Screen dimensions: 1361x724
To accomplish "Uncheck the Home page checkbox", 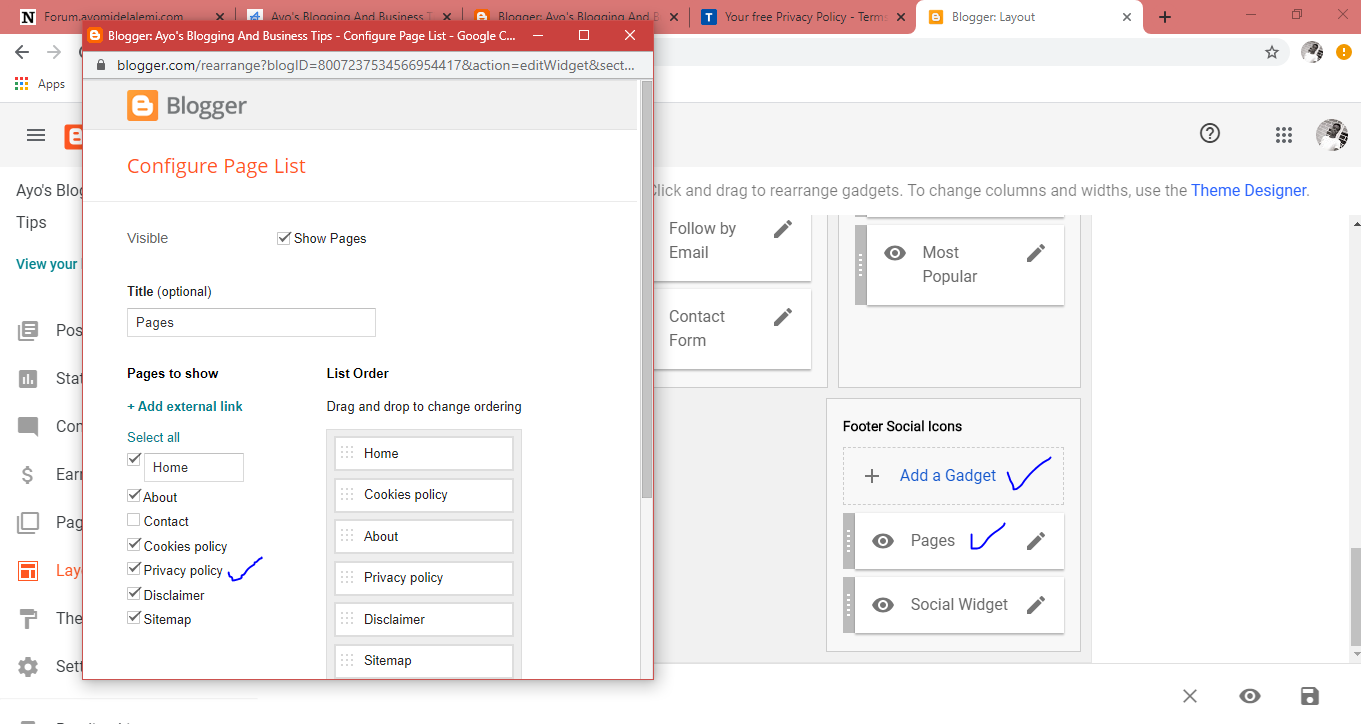I will (x=134, y=459).
